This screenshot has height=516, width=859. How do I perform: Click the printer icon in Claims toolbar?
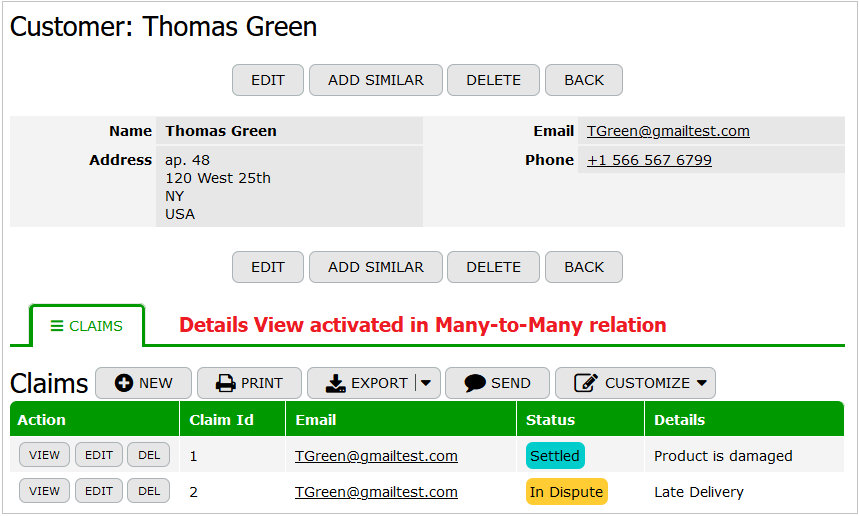226,383
